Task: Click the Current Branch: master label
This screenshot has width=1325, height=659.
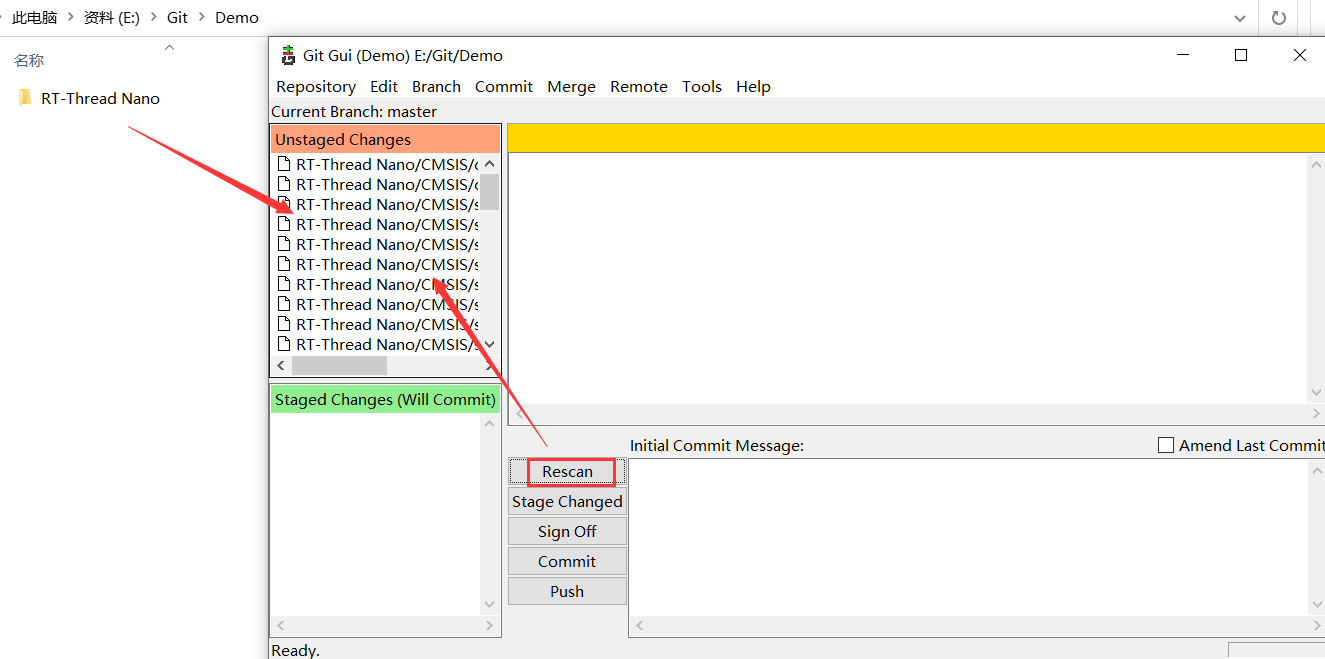Action: pos(354,112)
